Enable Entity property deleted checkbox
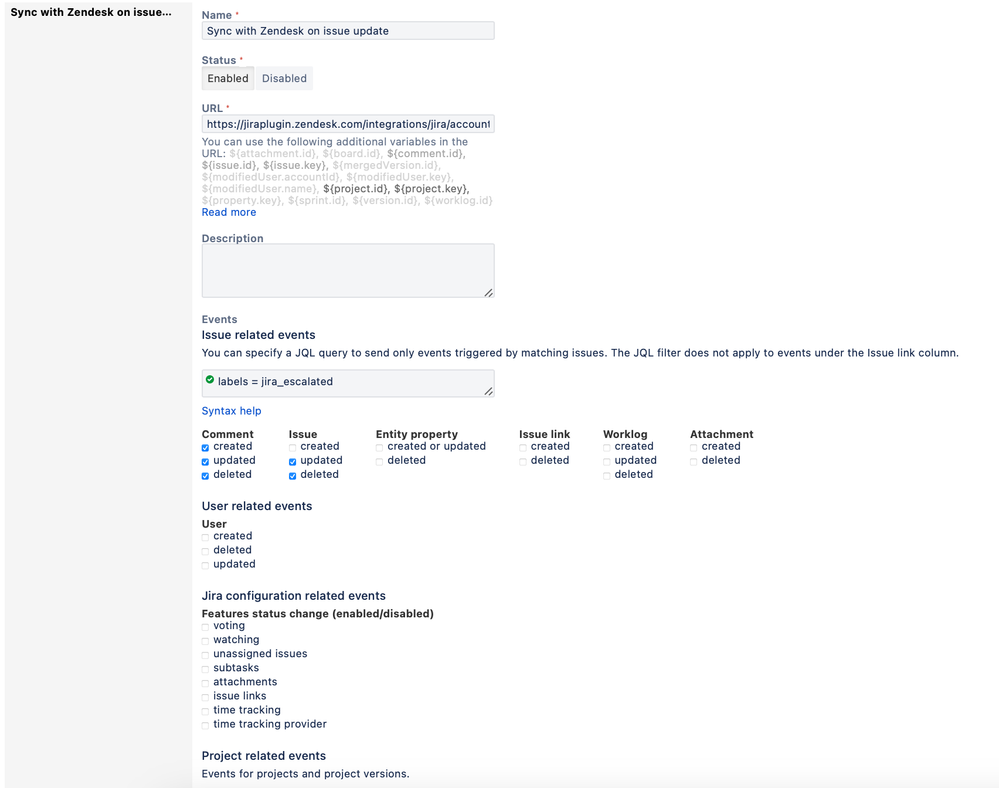 379,462
